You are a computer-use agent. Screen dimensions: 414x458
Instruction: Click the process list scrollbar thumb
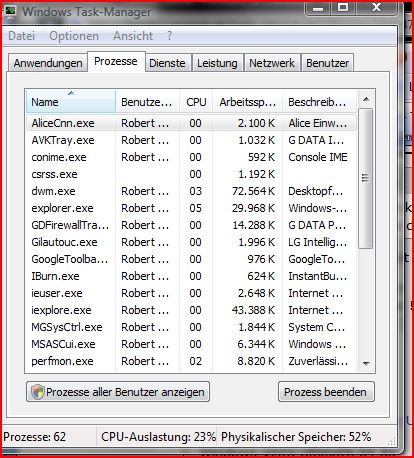pos(366,178)
